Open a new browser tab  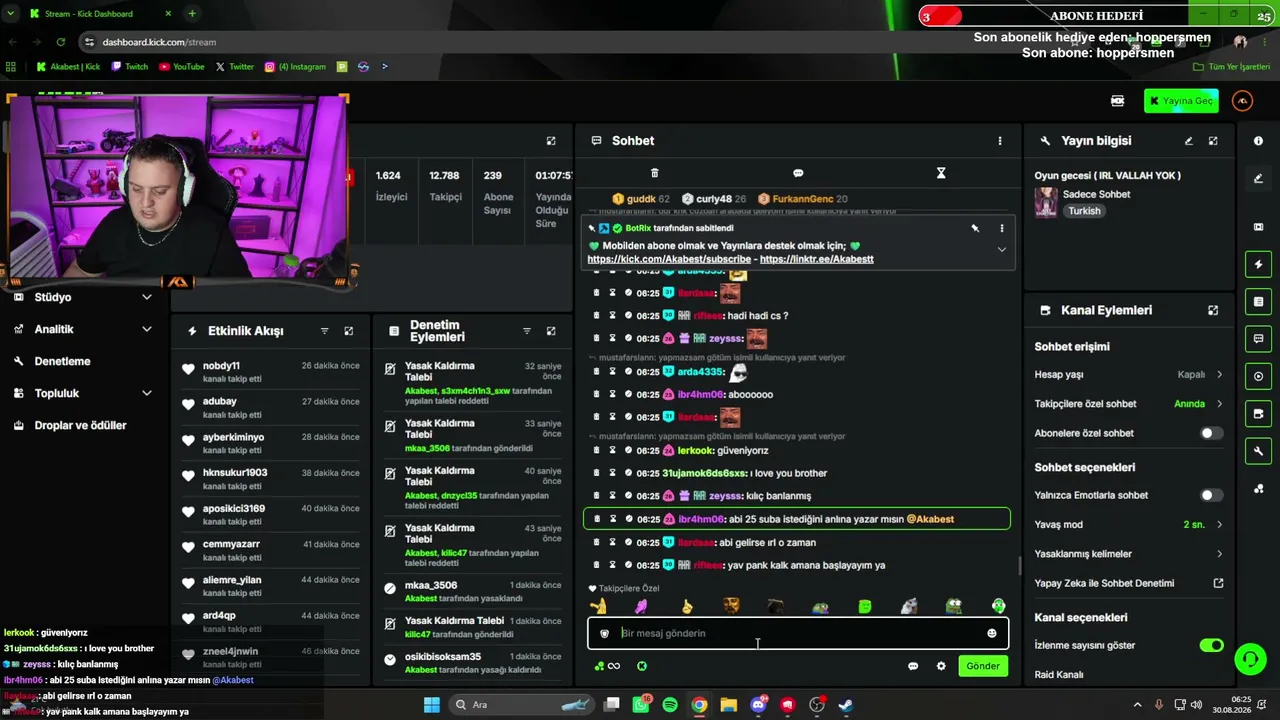[x=192, y=14]
